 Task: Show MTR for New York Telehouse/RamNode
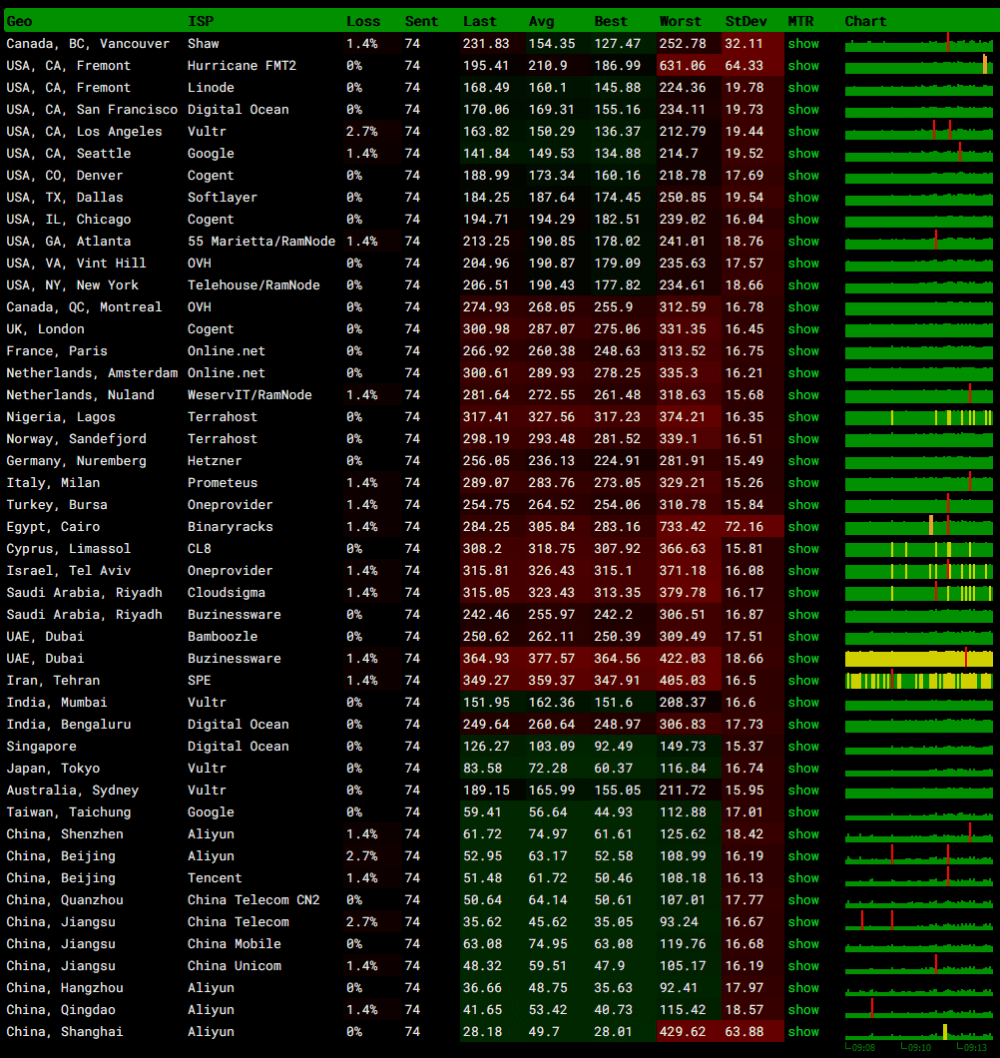point(803,285)
